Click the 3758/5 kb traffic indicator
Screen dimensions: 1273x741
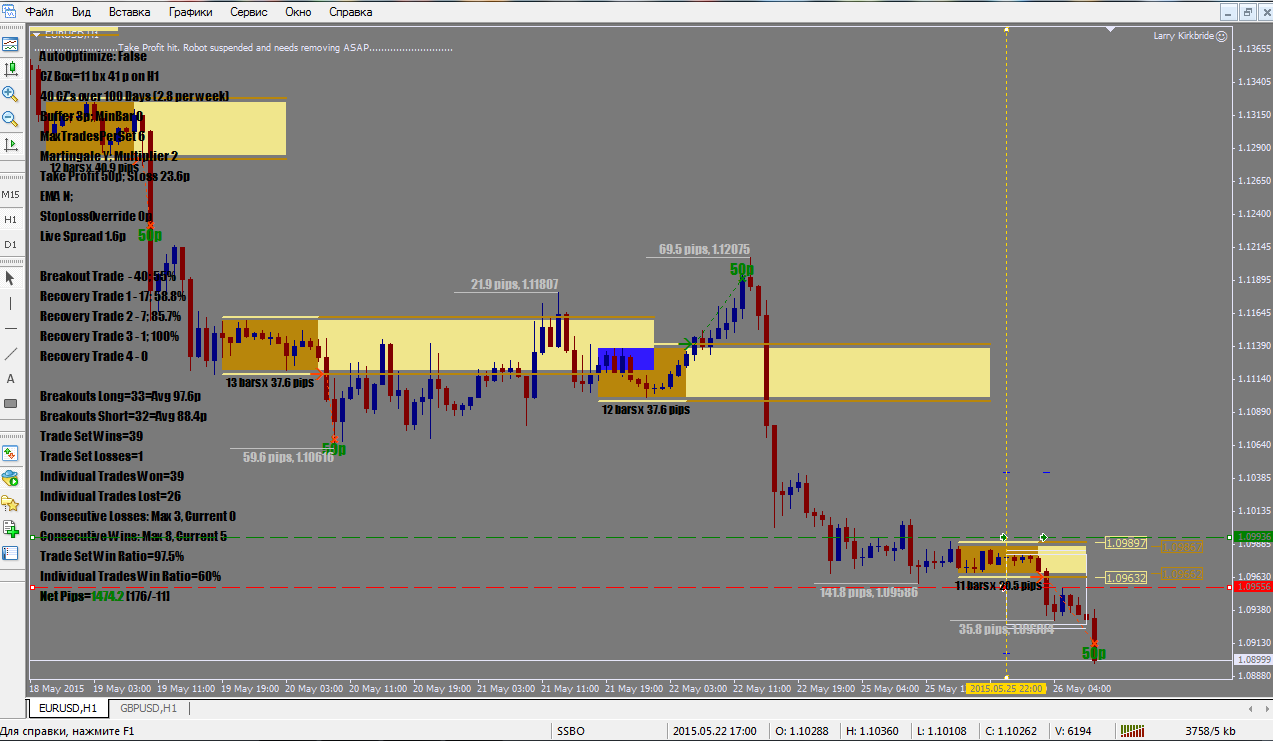pyautogui.click(x=1212, y=731)
